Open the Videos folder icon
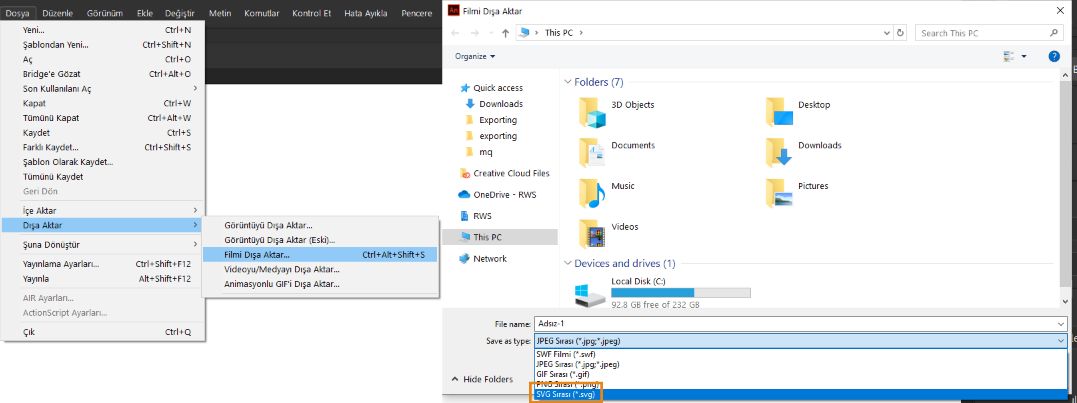Screen dimensions: 1077x403 pyautogui.click(x=591, y=234)
